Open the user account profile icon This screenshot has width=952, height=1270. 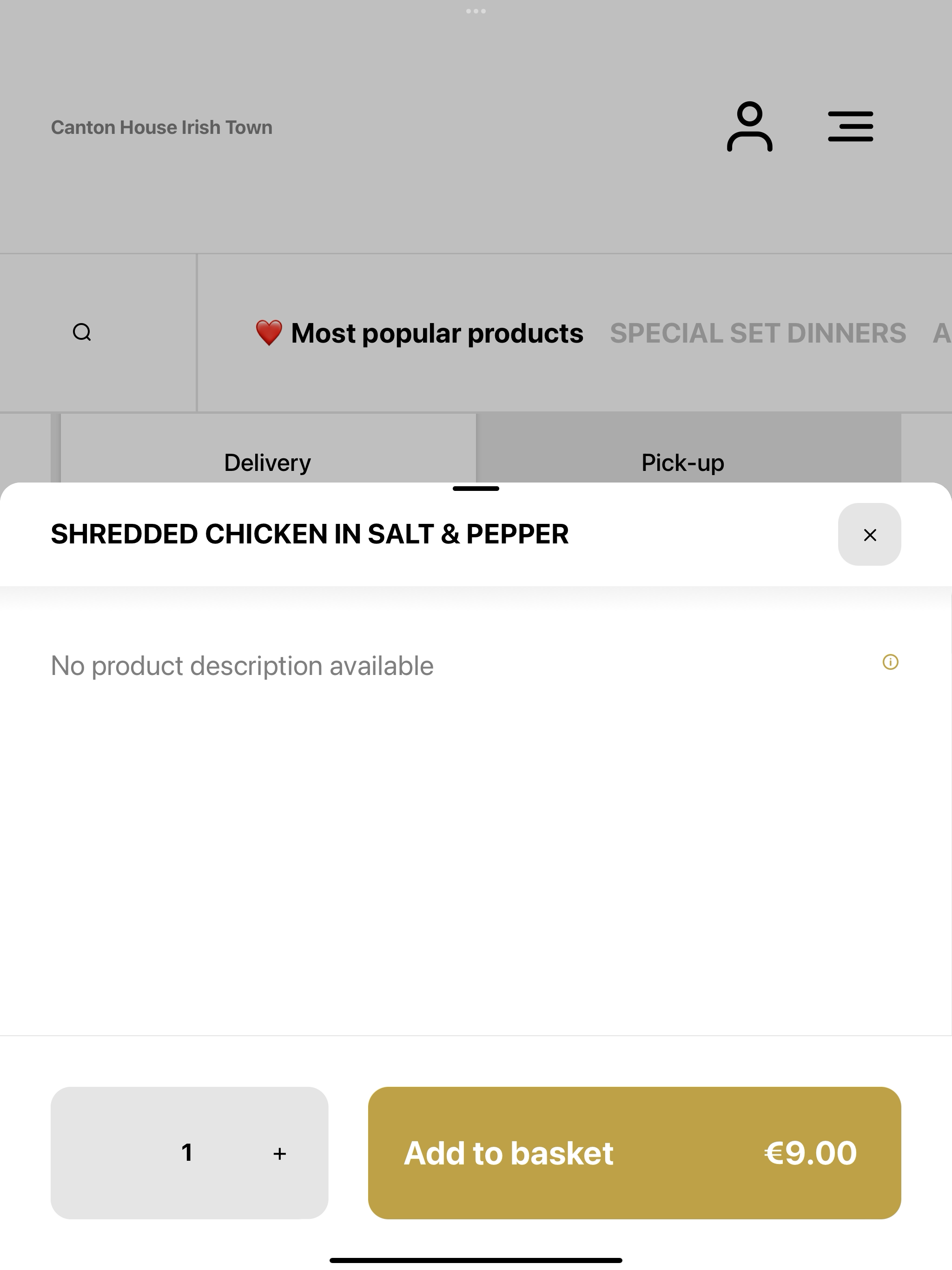(749, 127)
